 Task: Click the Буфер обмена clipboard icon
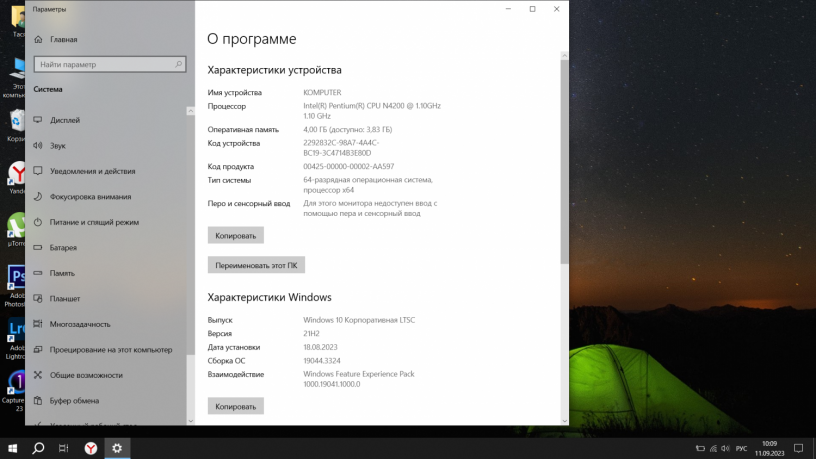(38, 400)
